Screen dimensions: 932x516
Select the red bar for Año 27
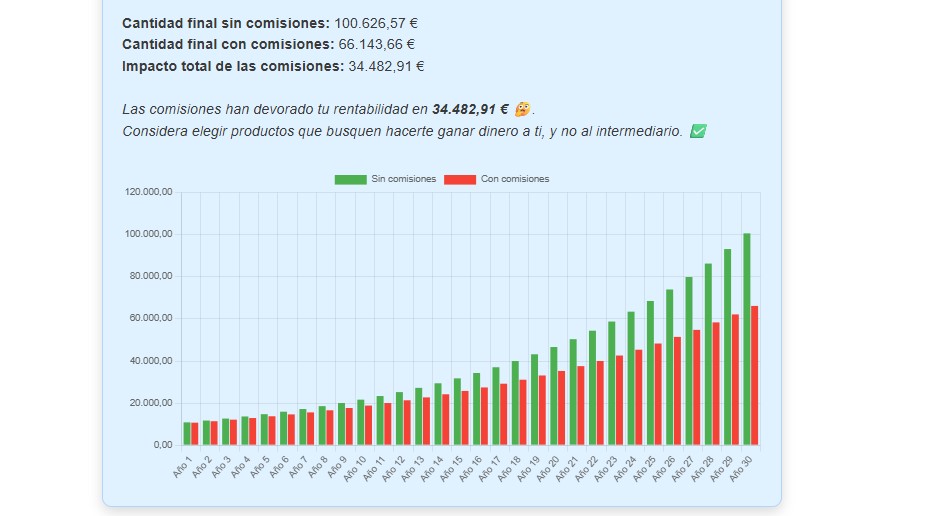point(697,387)
